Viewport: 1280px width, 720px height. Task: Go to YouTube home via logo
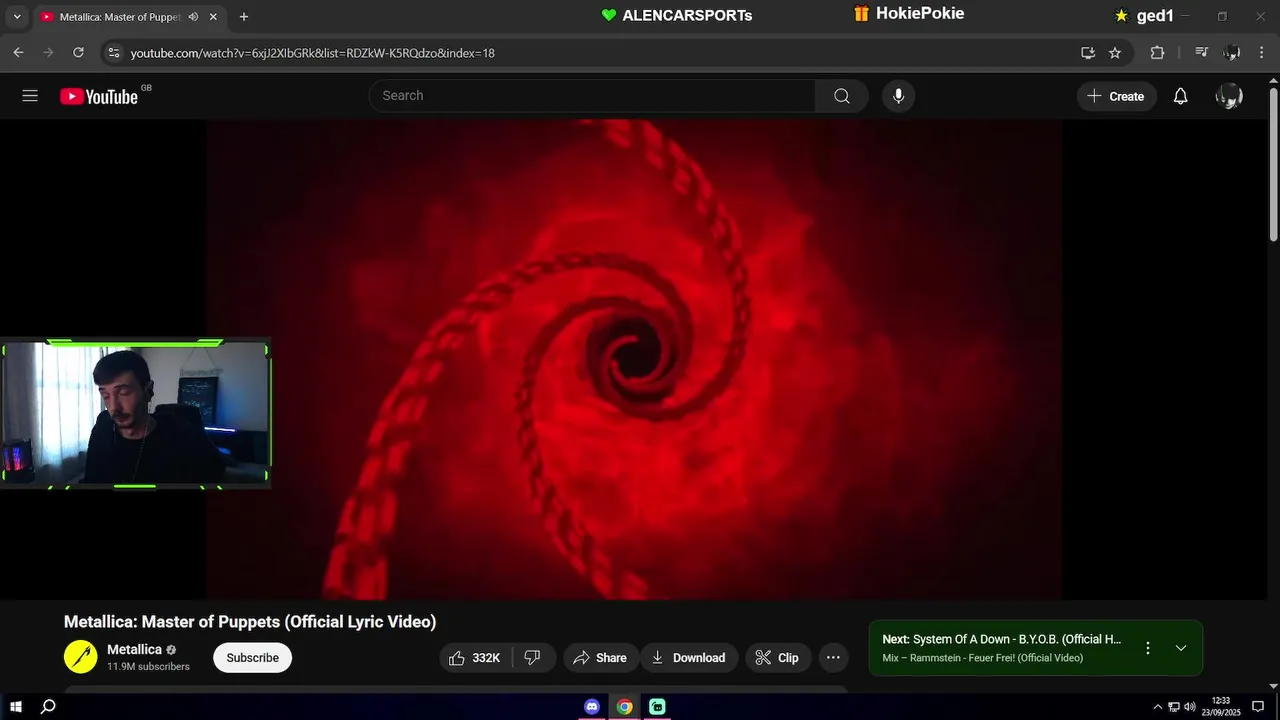pos(98,96)
